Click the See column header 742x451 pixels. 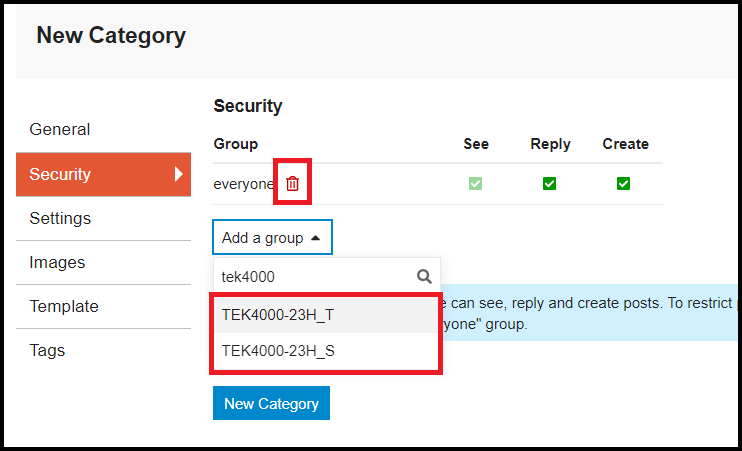(476, 144)
